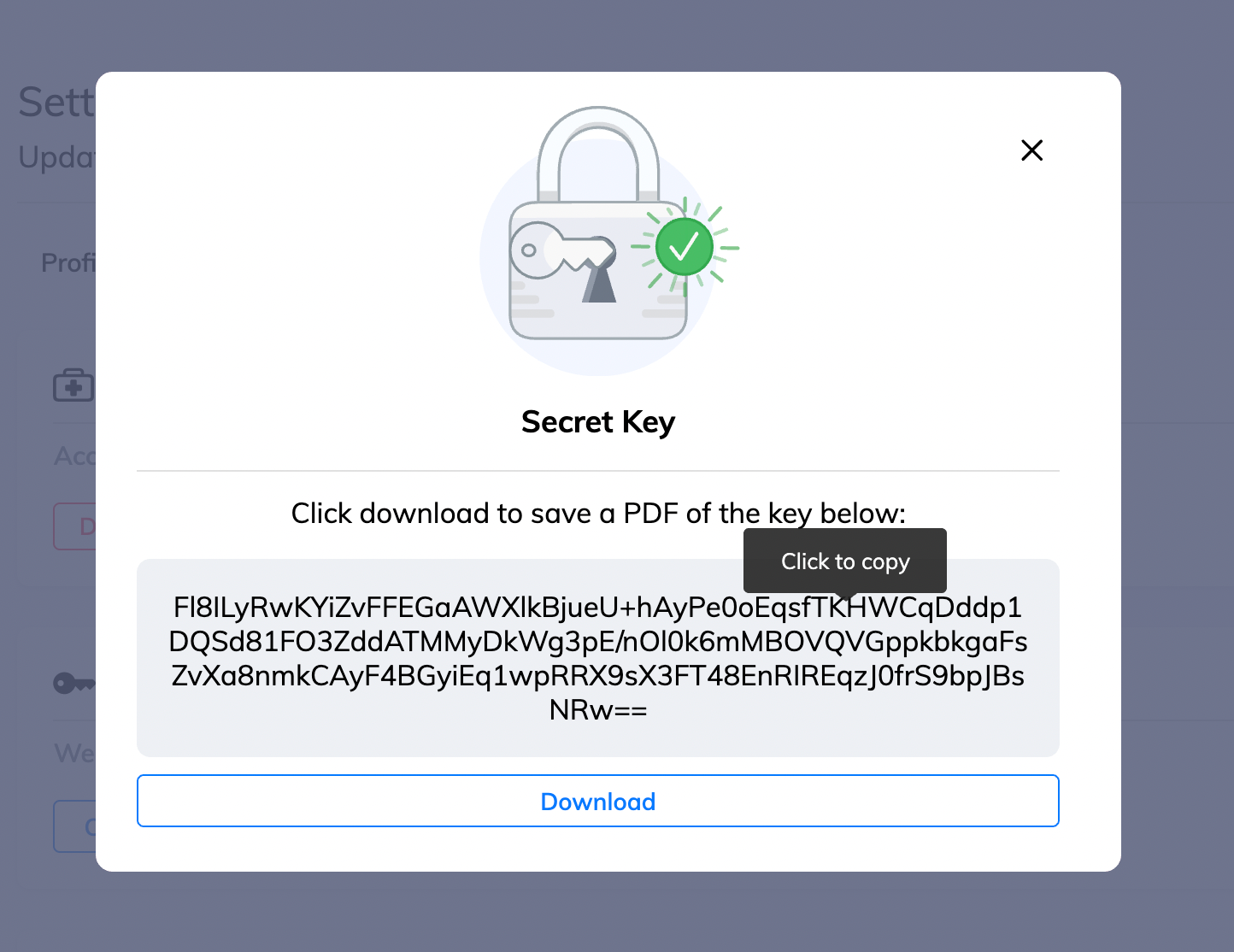Select the briefcase icon behind the dialog
The height and width of the screenshot is (952, 1234).
pos(73,385)
